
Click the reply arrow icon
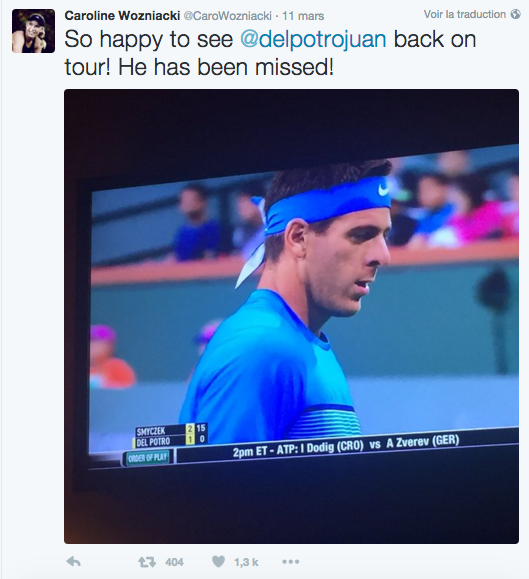click(73, 562)
